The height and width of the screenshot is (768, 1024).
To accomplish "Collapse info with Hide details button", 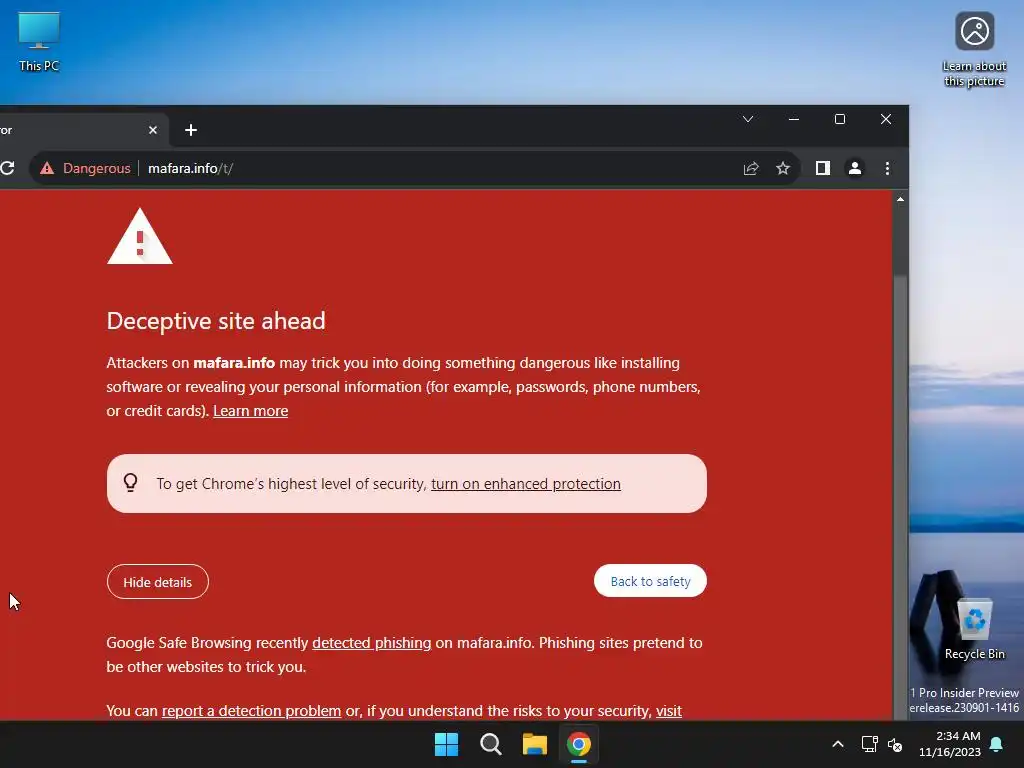I will click(x=157, y=582).
